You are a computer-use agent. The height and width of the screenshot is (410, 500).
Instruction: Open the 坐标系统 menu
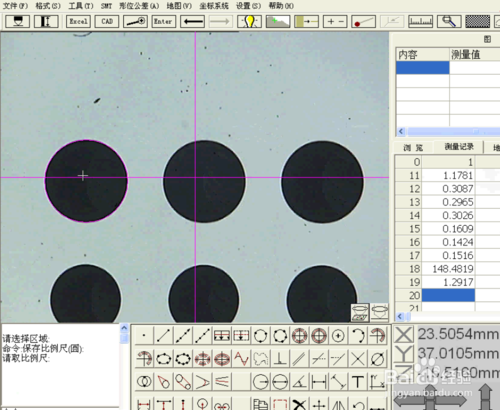tap(214, 6)
